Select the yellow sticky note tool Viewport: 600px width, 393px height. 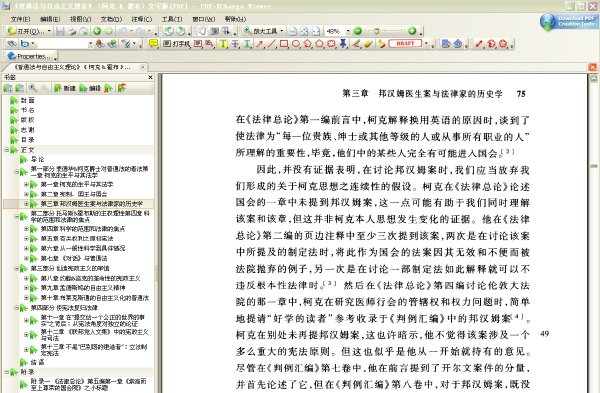tap(153, 44)
